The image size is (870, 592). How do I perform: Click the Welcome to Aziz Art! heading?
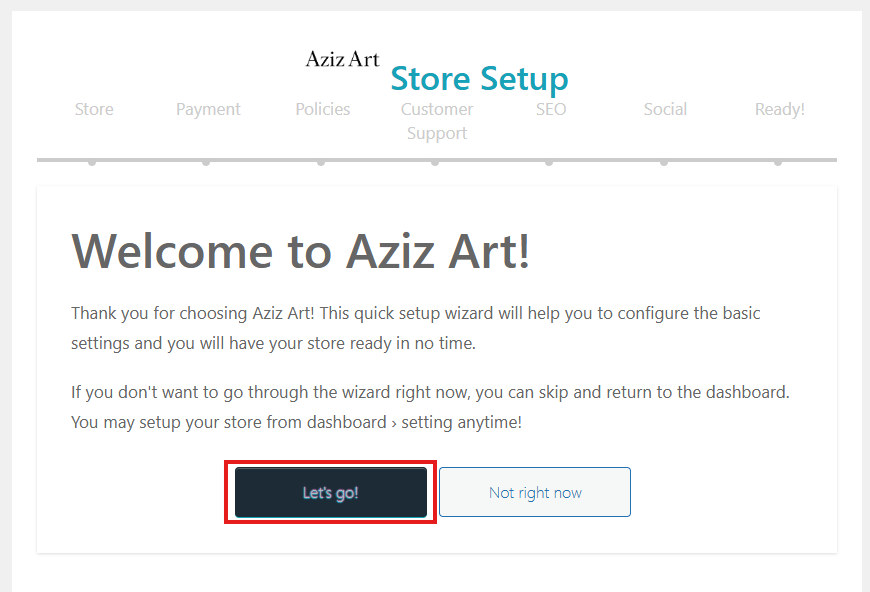point(301,251)
